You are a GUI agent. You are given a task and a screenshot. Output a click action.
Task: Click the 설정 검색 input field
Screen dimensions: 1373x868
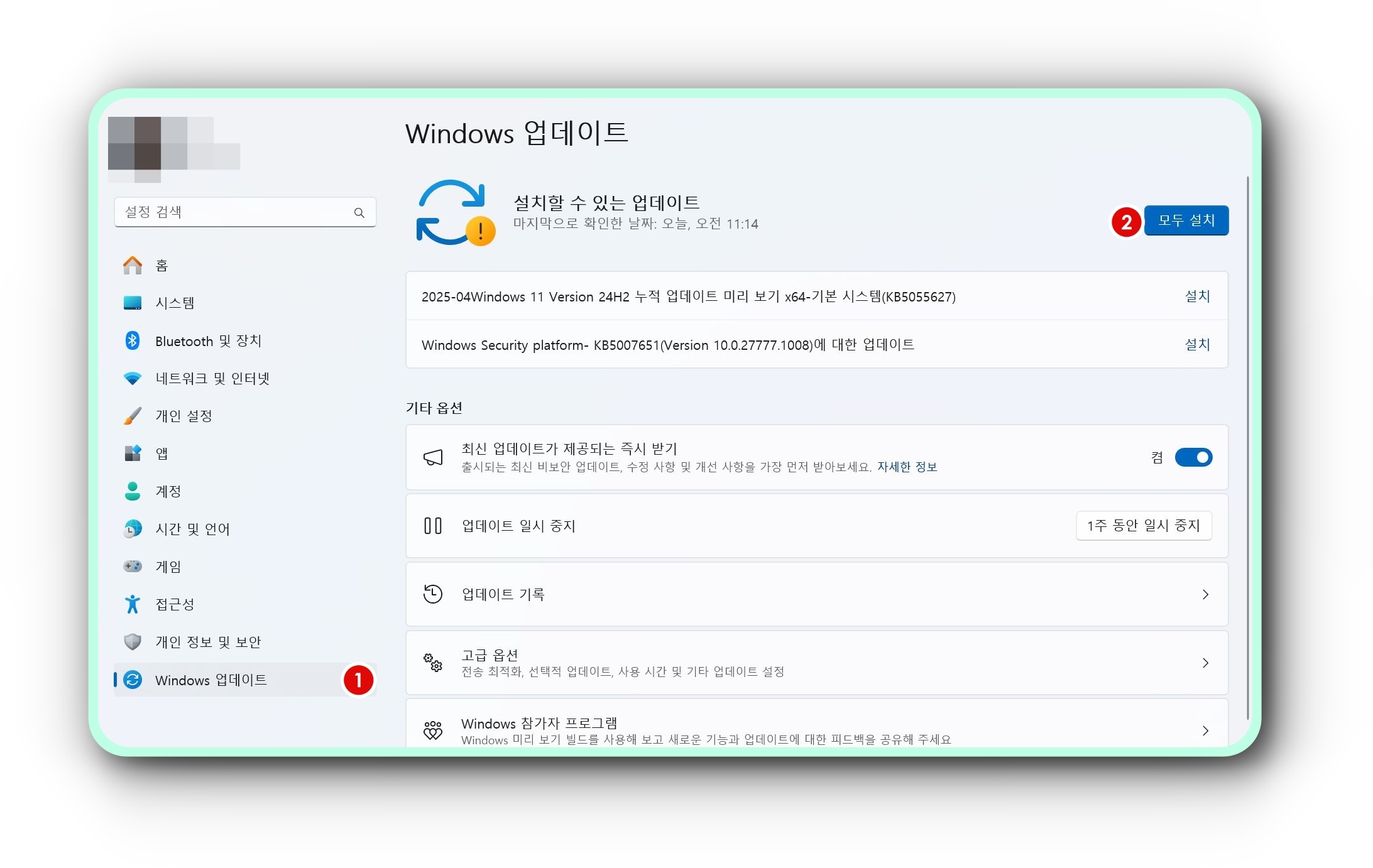[x=245, y=212]
